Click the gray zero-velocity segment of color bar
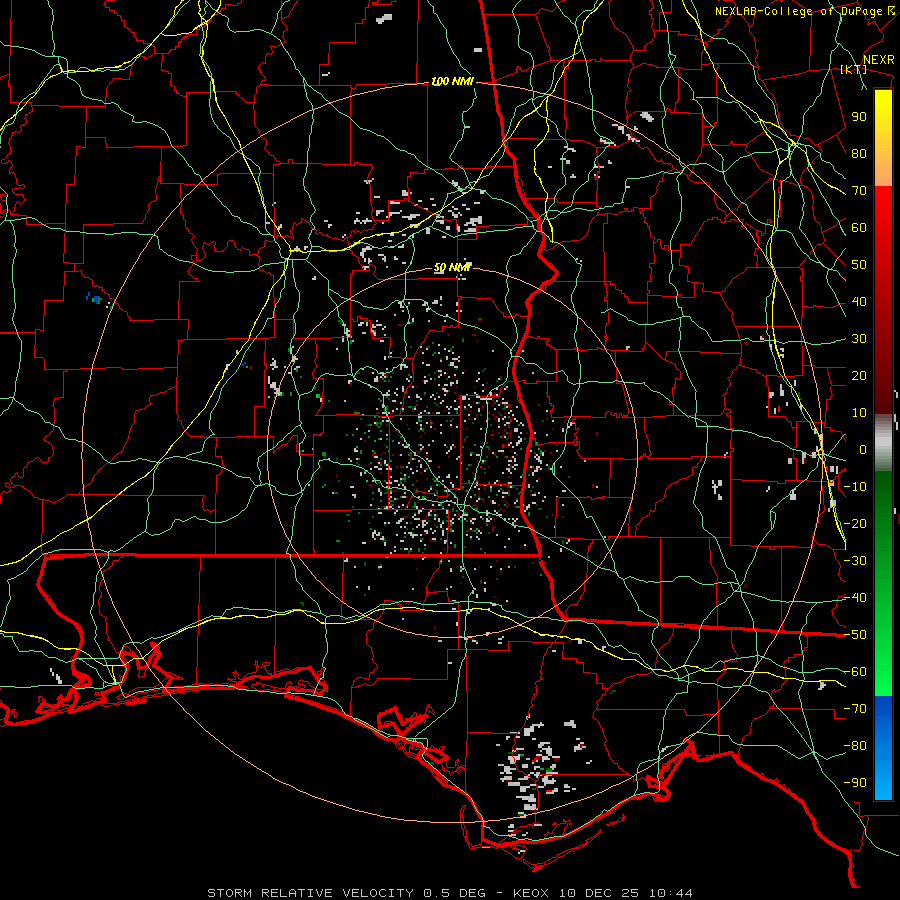 click(x=883, y=442)
